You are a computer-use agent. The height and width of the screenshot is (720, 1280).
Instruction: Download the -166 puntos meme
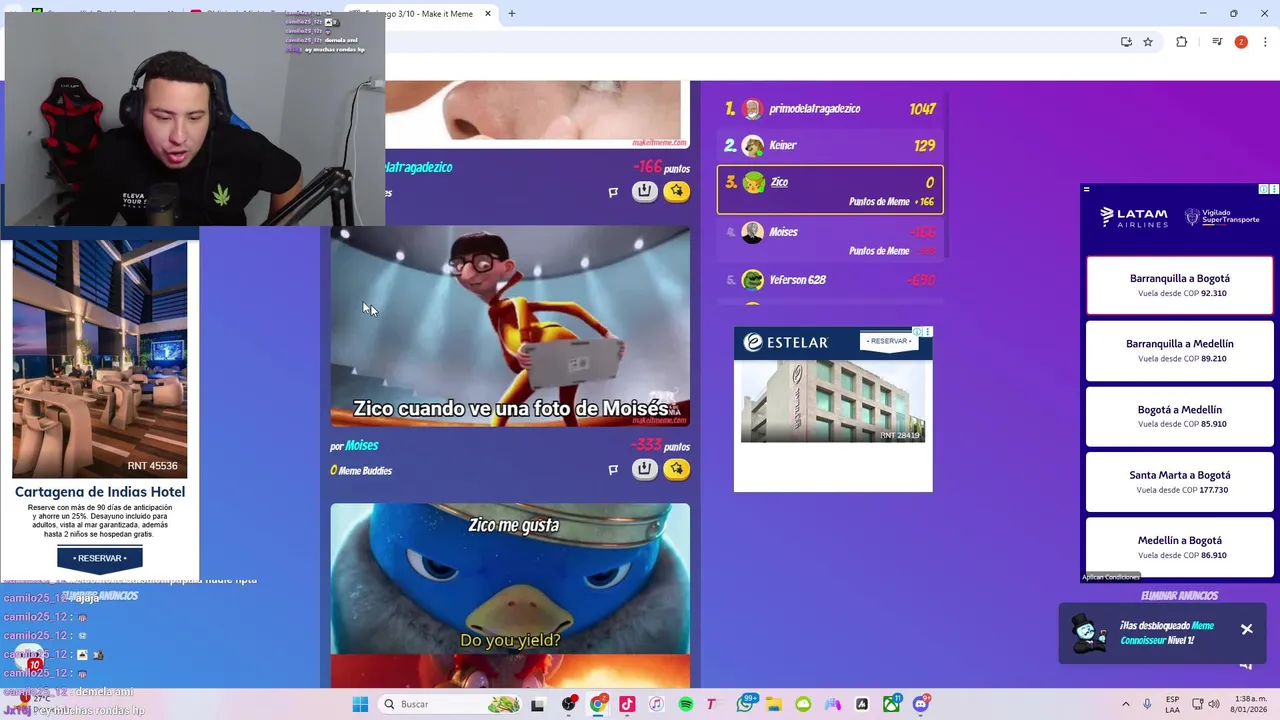point(645,191)
